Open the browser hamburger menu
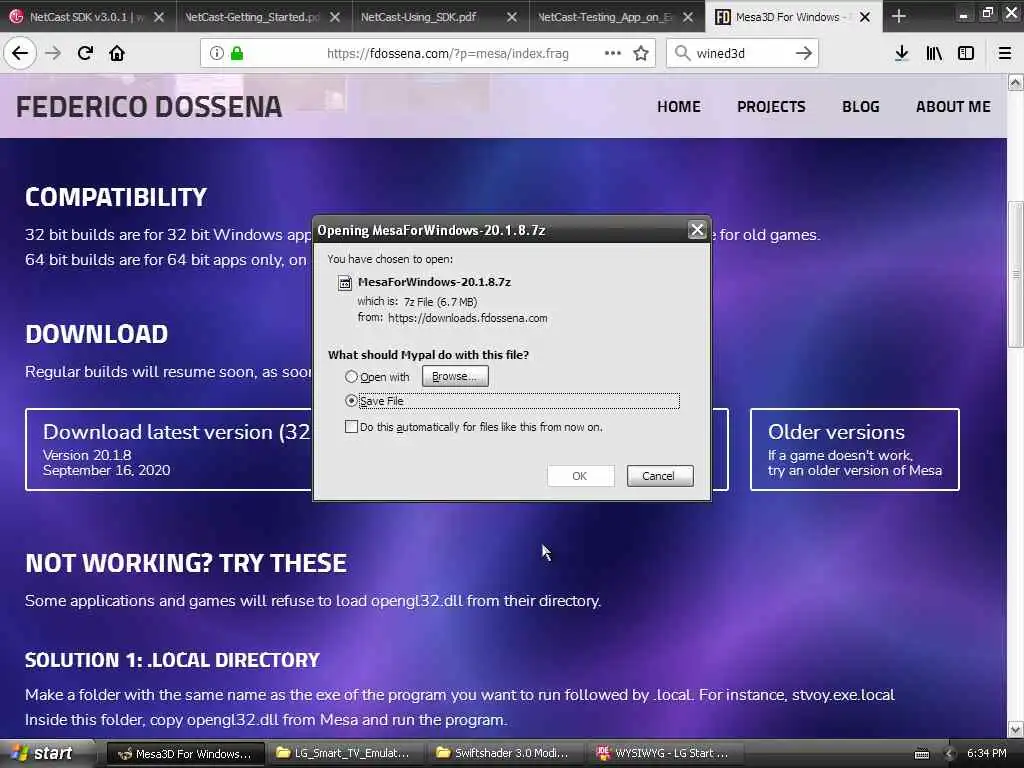Image resolution: width=1024 pixels, height=768 pixels. click(1005, 53)
